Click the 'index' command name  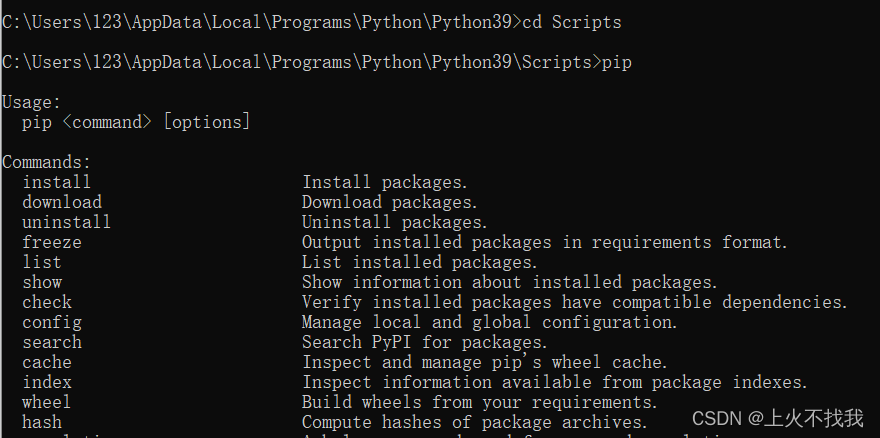[x=47, y=383]
